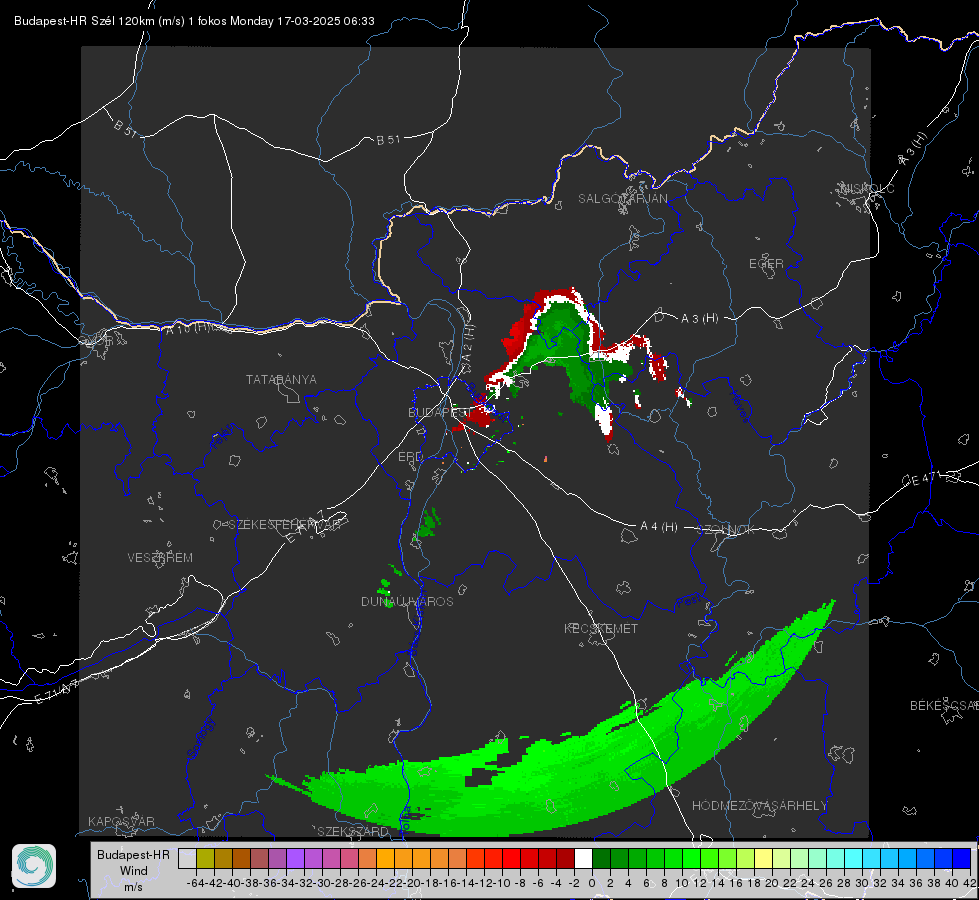Click the VESZPRÉM city label
The image size is (979, 900).
pyautogui.click(x=160, y=557)
